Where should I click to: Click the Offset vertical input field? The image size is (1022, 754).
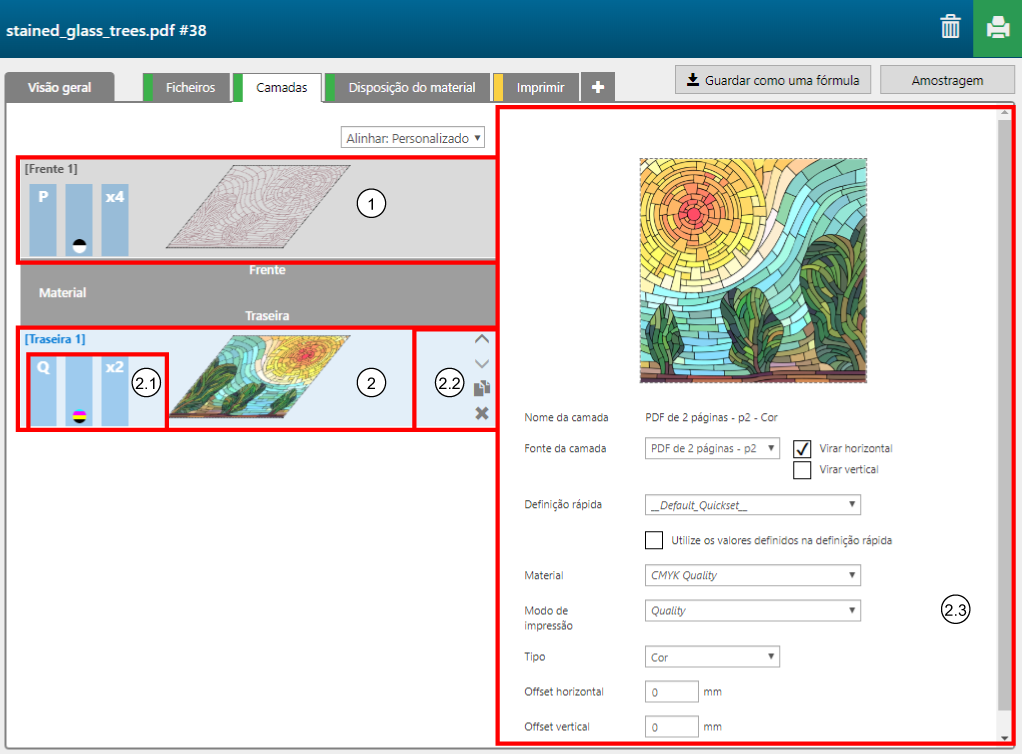(x=671, y=727)
